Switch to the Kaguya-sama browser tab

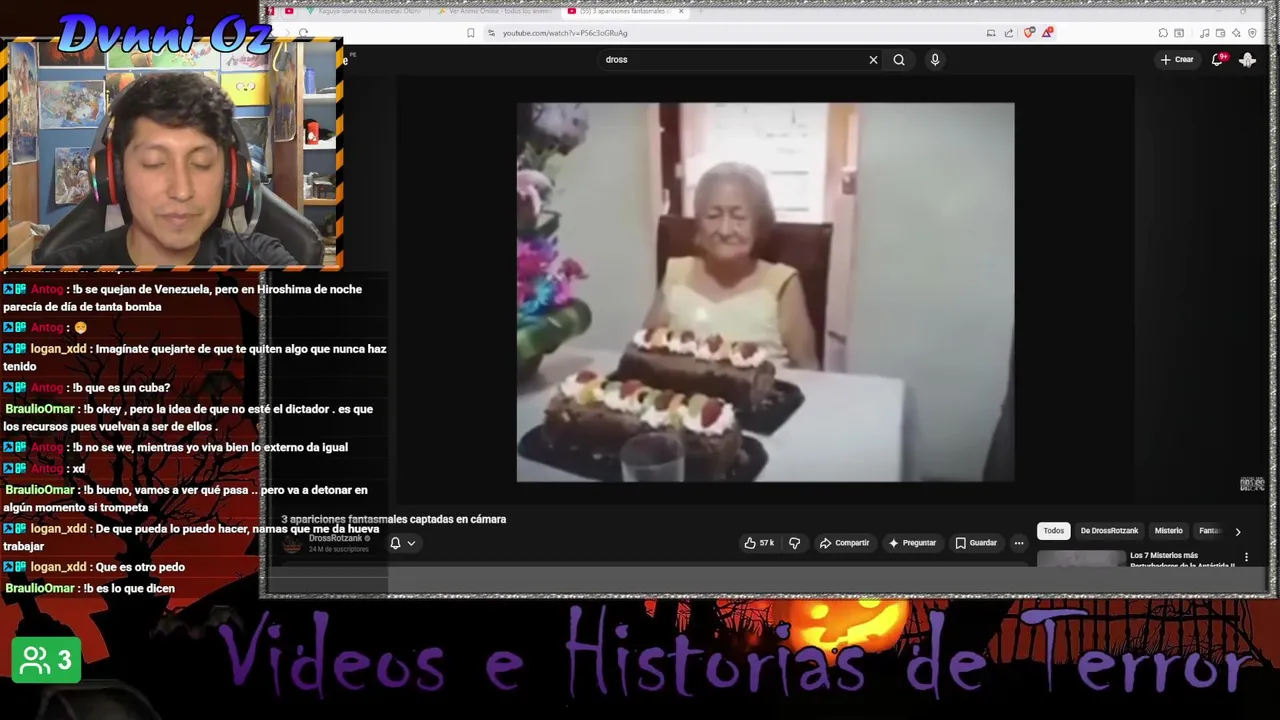click(365, 11)
